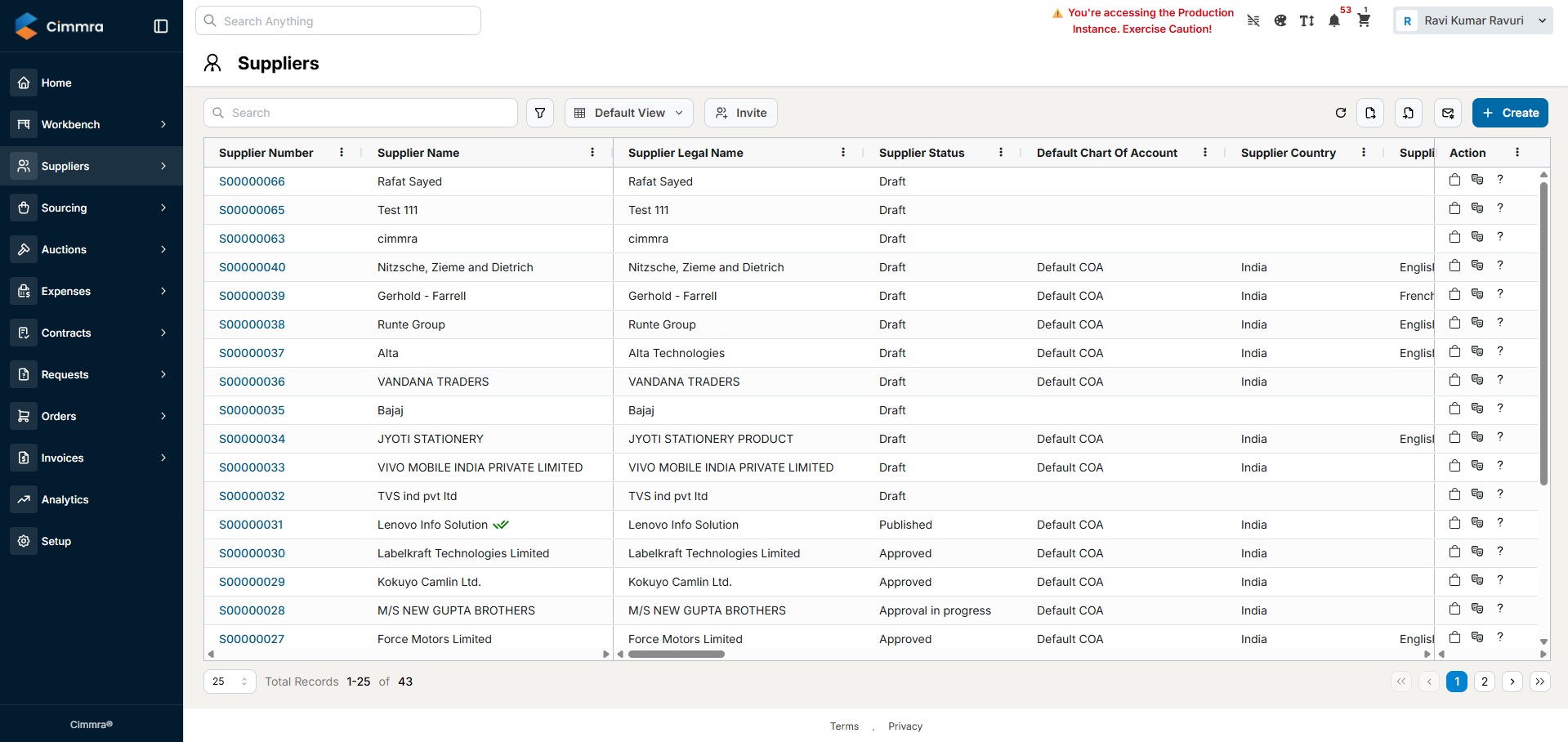Open Requests in the sidebar
The height and width of the screenshot is (742, 1568).
[92, 374]
